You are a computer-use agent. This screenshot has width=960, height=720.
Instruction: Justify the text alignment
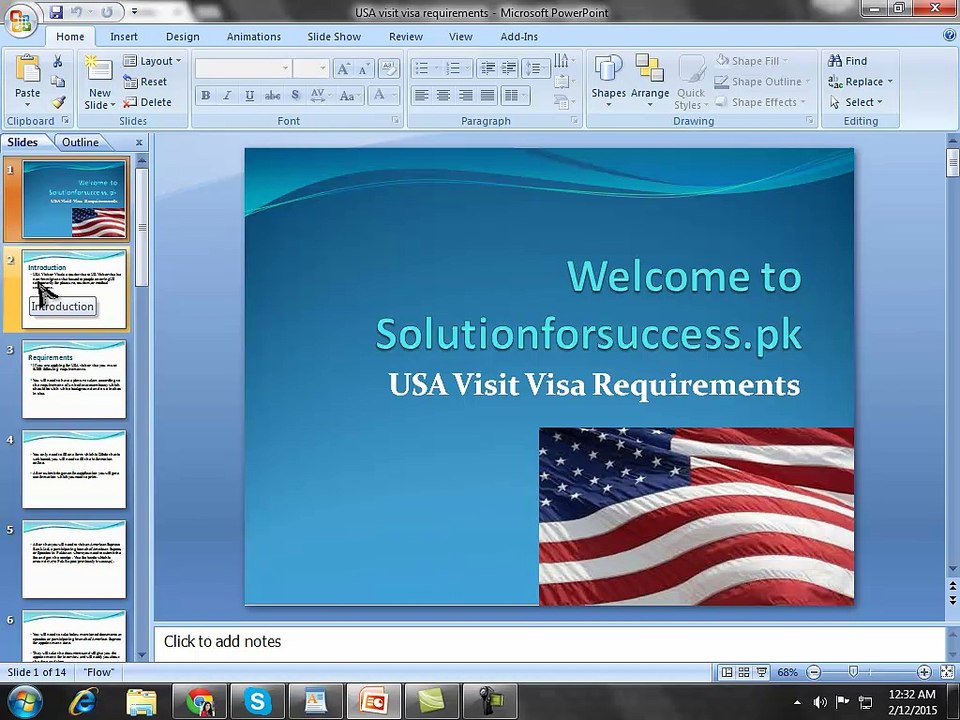pos(487,95)
